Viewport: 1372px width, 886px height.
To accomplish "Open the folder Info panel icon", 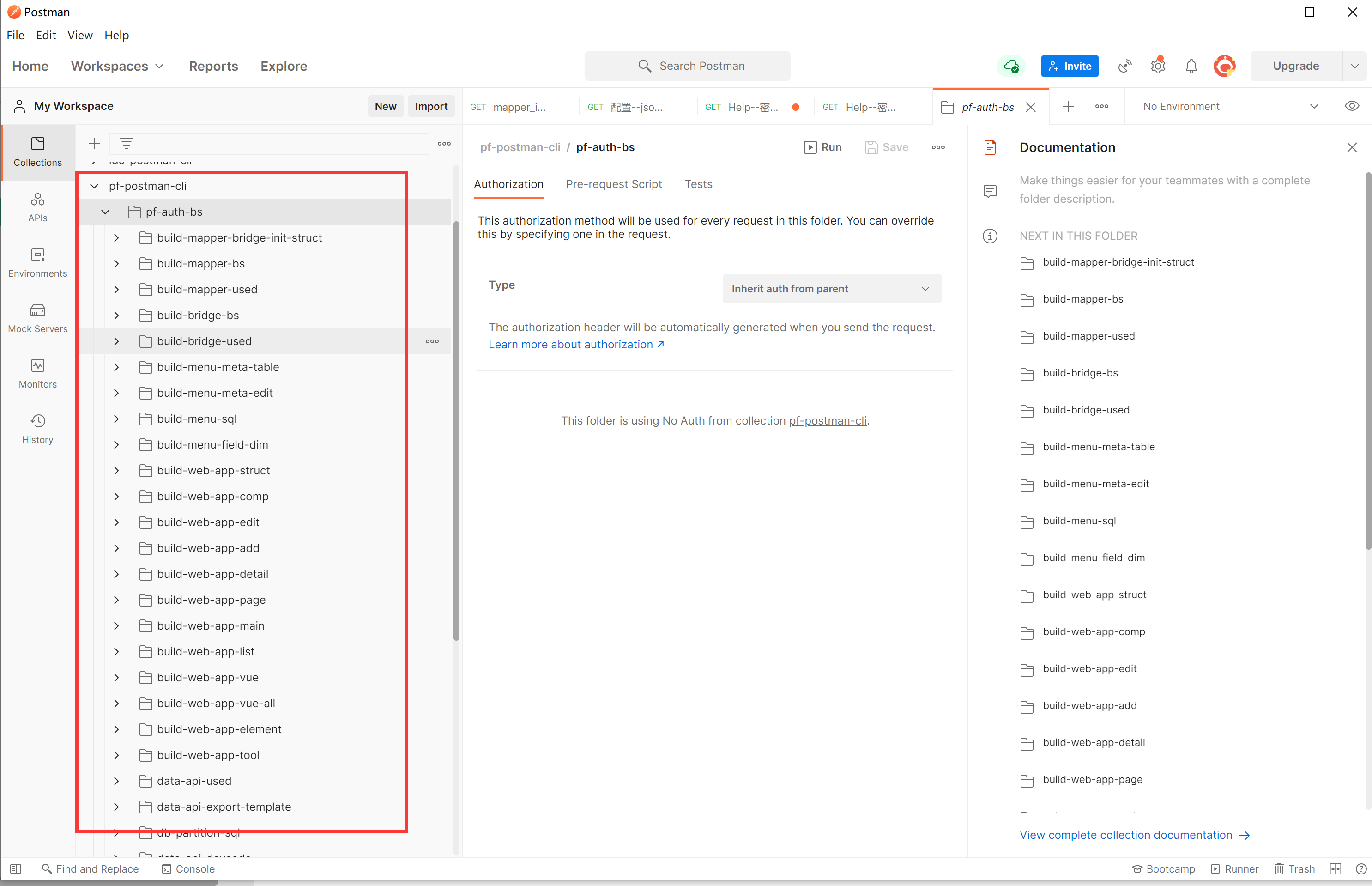I will 990,236.
